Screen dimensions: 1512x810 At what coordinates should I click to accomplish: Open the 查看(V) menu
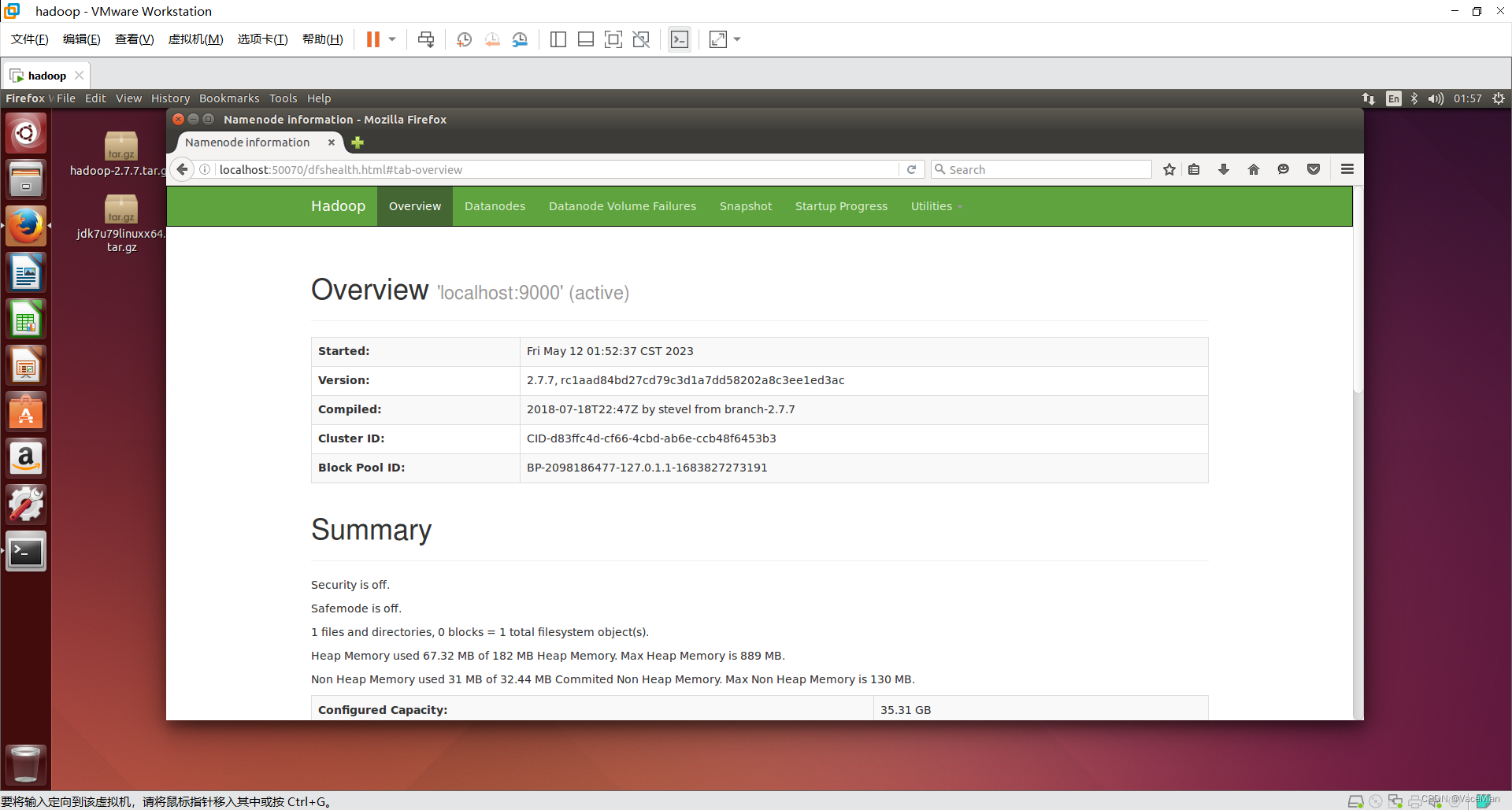coord(135,39)
